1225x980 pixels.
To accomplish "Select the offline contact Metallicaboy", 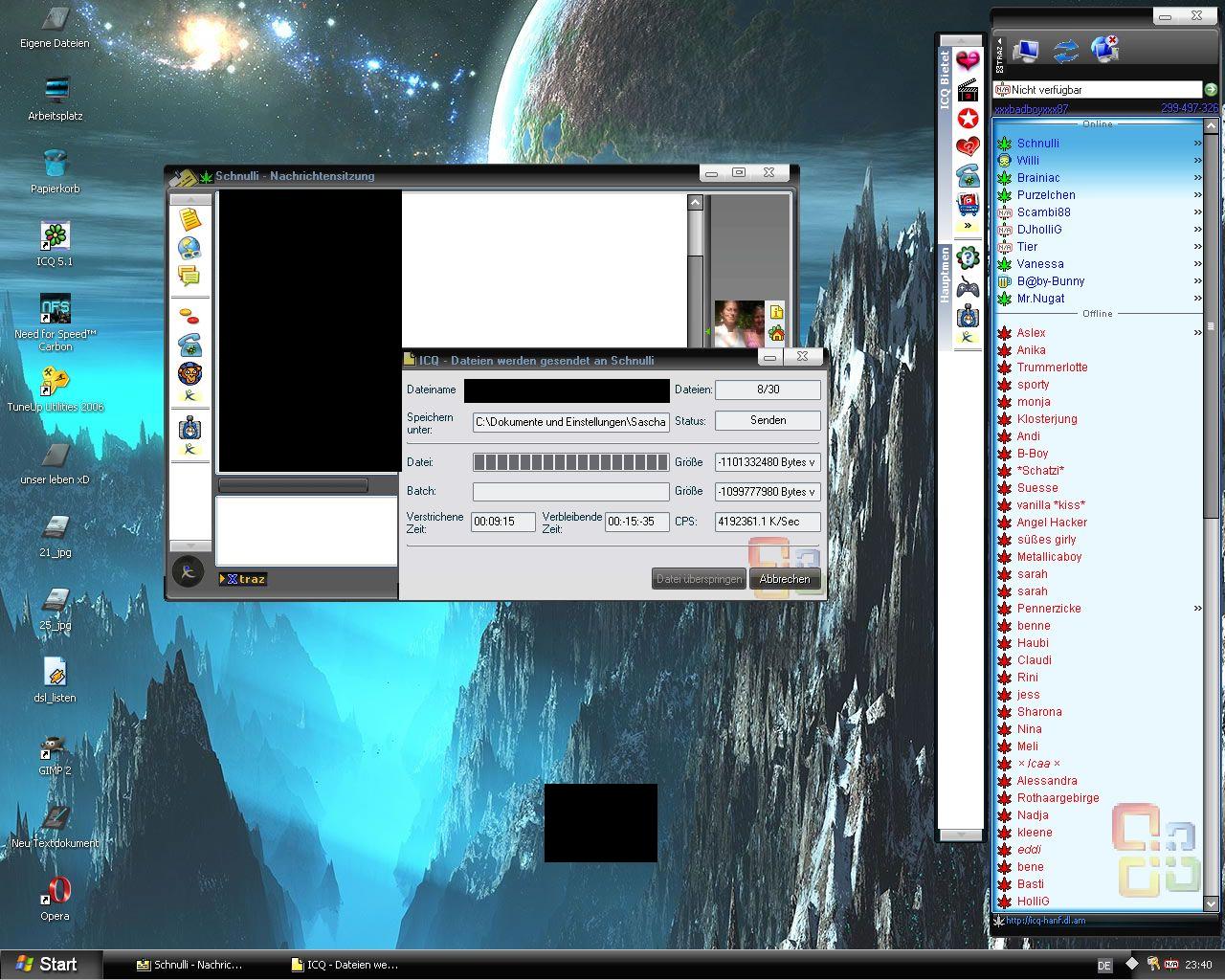I will (x=1049, y=557).
